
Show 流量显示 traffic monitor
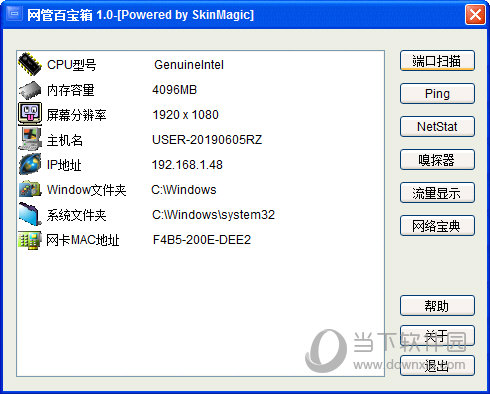(x=437, y=193)
